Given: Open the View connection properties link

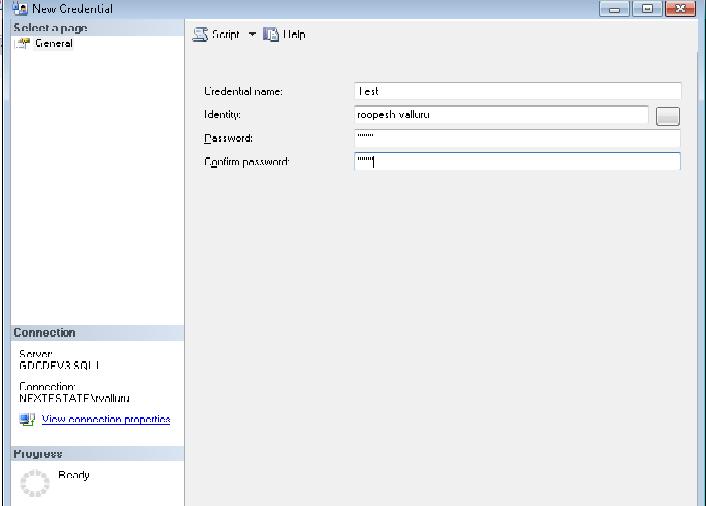Looking at the screenshot, I should click(106, 420).
